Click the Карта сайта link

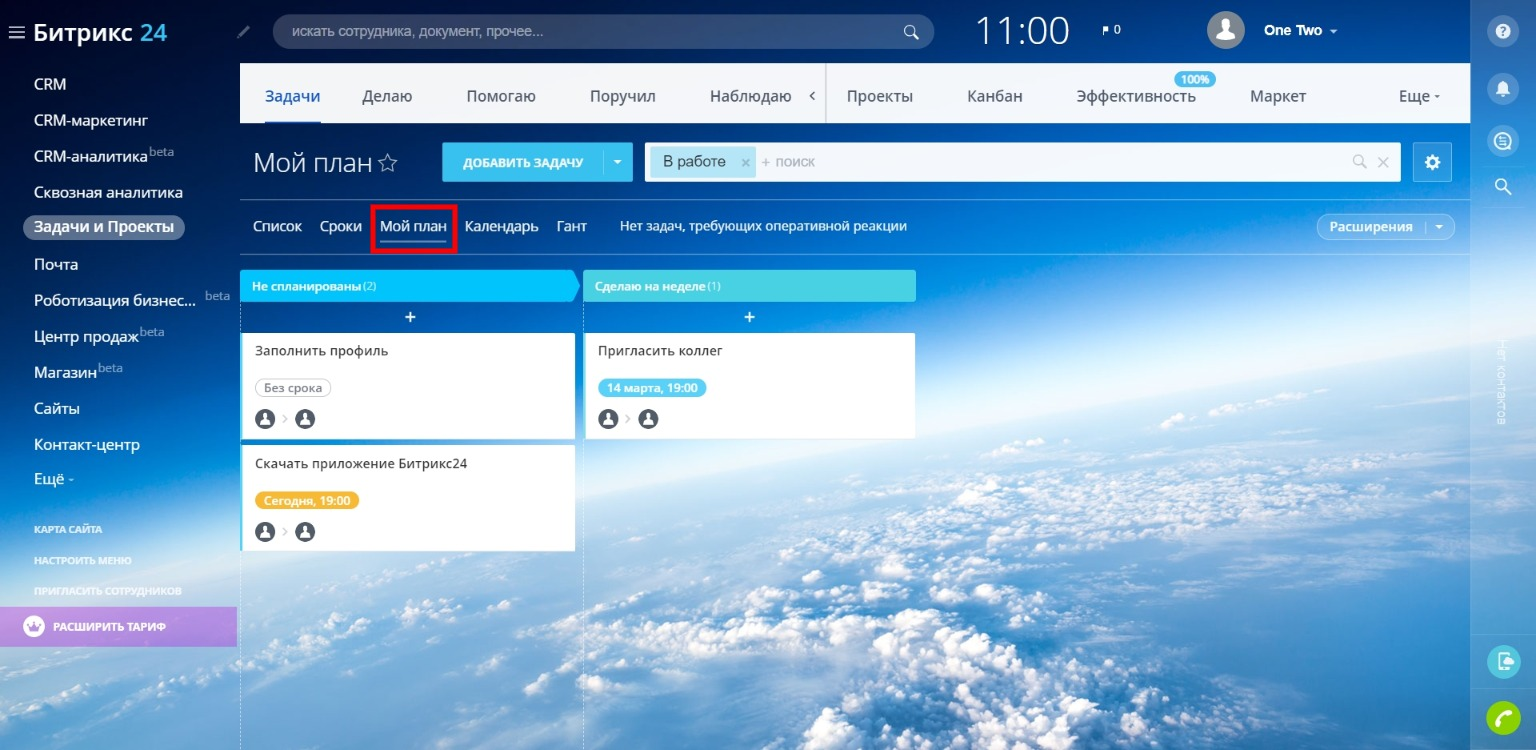click(x=68, y=529)
